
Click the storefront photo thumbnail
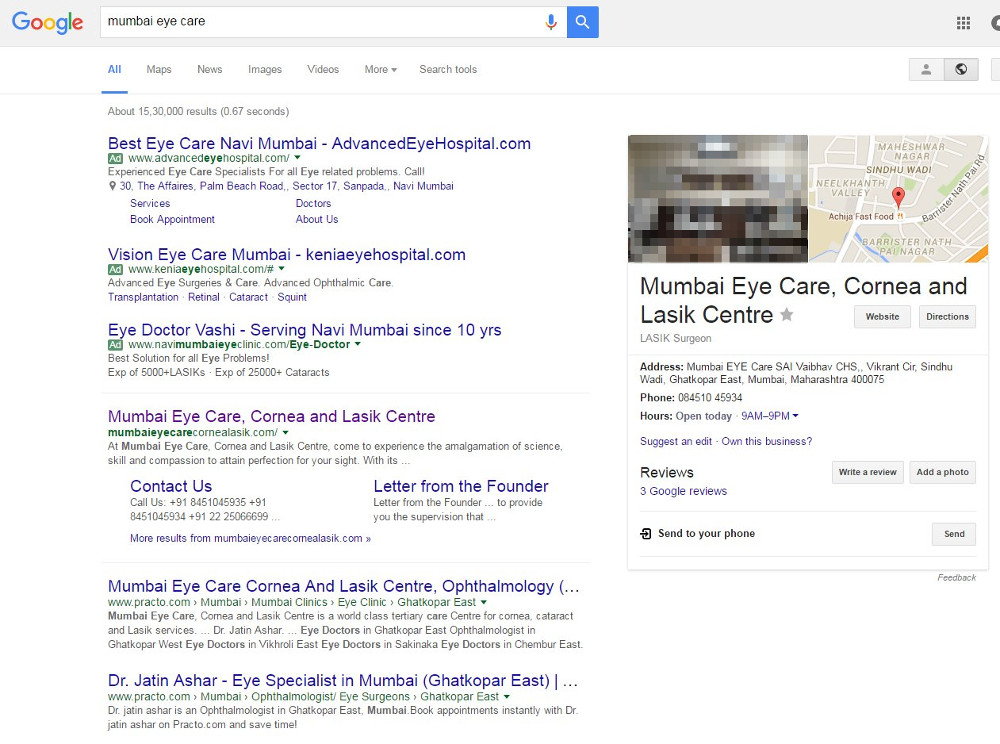tap(717, 198)
